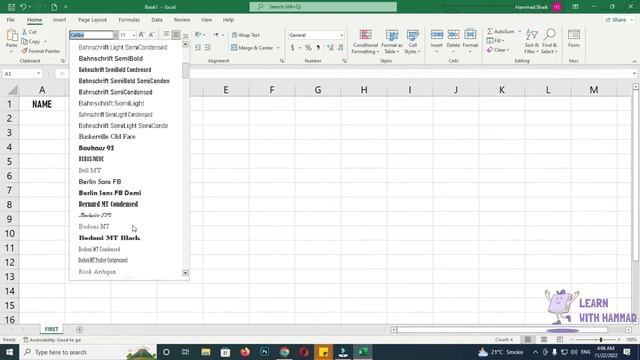This screenshot has height=360, width=640.
Task: Open Conditional Formatting menu
Action: [365, 41]
